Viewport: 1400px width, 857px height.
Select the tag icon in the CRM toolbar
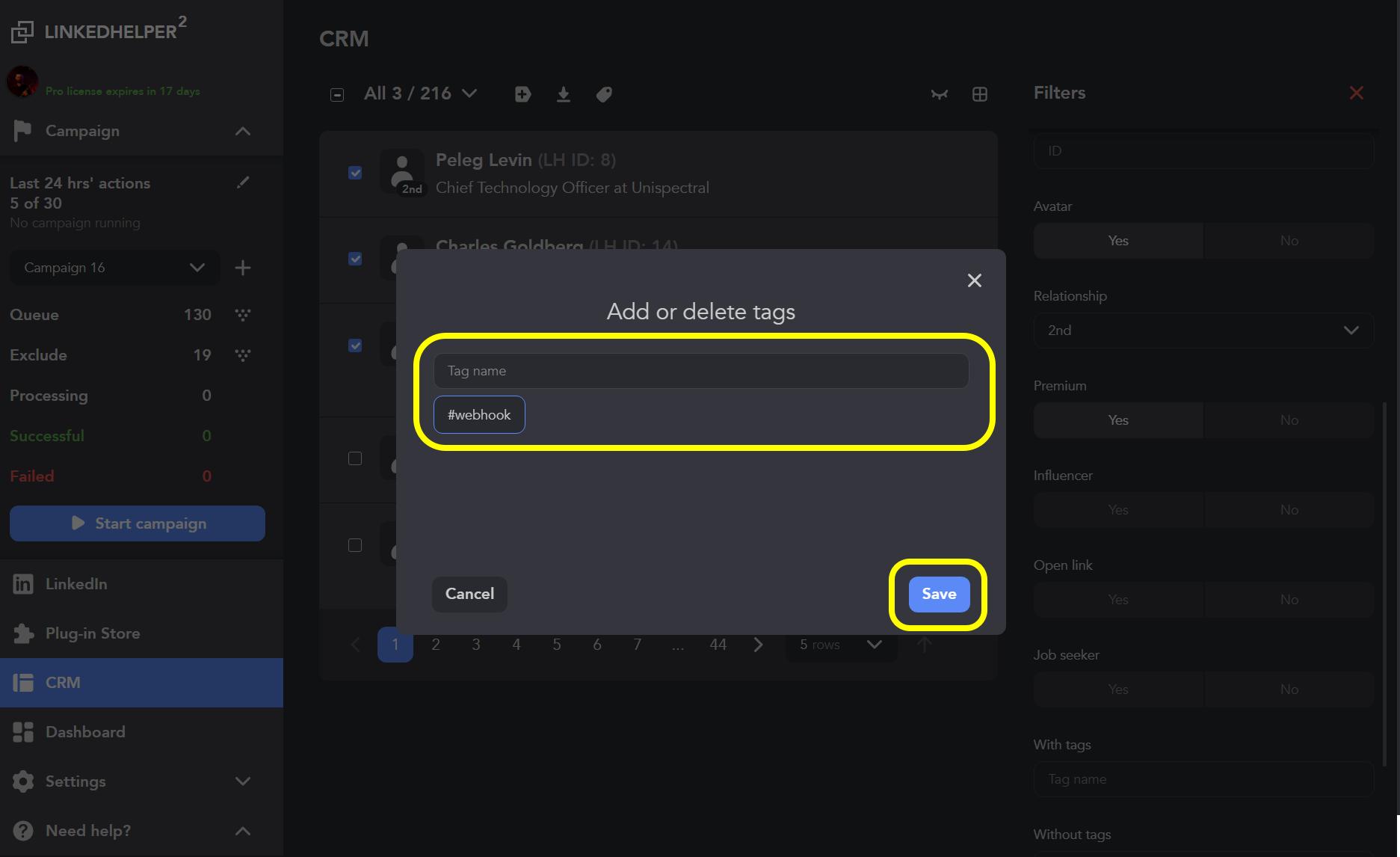(604, 93)
